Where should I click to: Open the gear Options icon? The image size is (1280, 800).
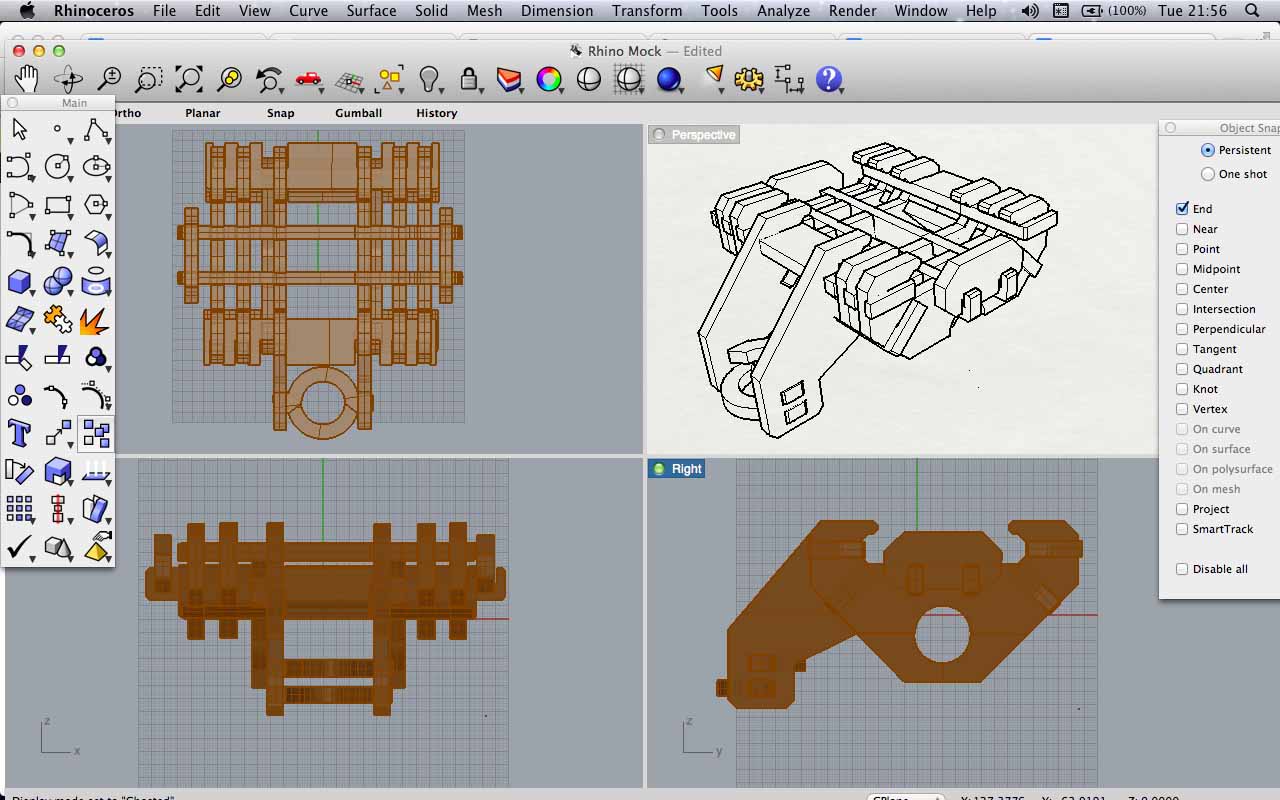(x=748, y=79)
